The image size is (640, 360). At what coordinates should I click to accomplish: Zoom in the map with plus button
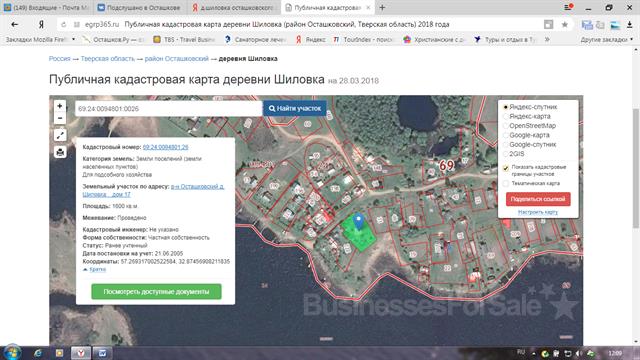(x=60, y=106)
